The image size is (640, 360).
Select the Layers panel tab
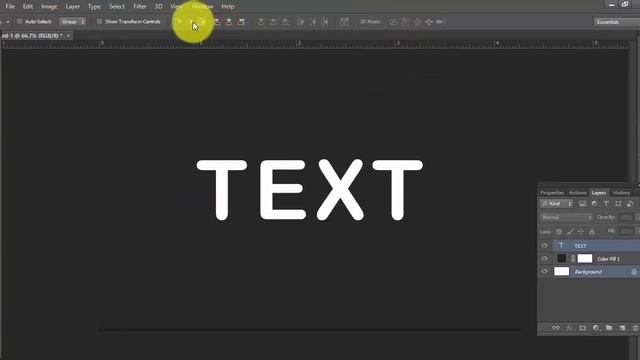(599, 193)
